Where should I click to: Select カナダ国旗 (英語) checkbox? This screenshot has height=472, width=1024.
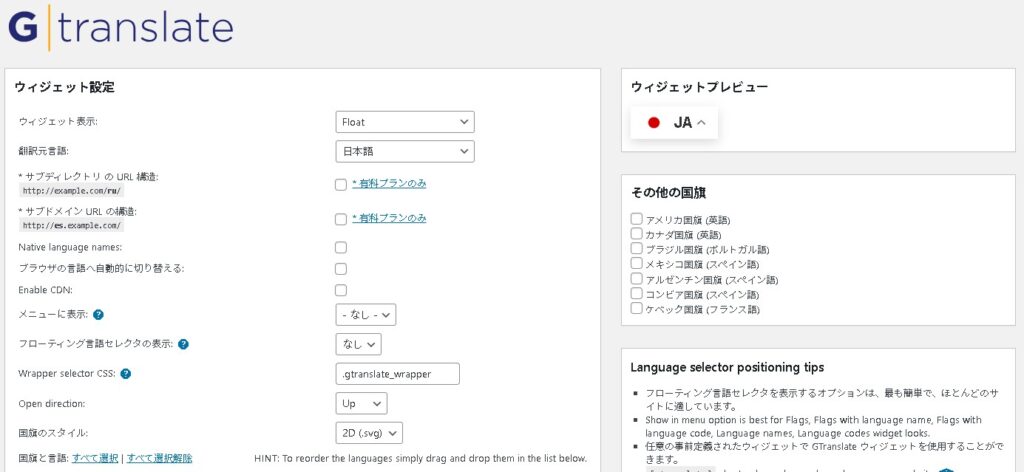(x=637, y=234)
